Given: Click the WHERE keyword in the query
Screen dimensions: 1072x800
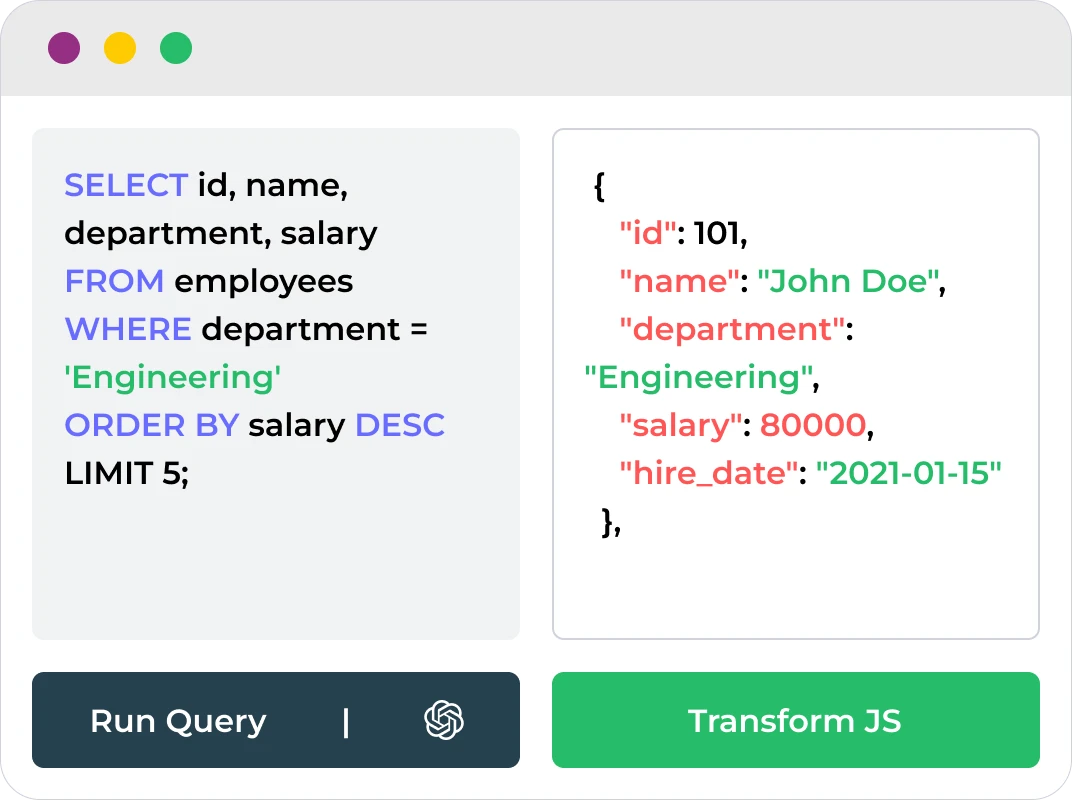Looking at the screenshot, I should tap(127, 329).
